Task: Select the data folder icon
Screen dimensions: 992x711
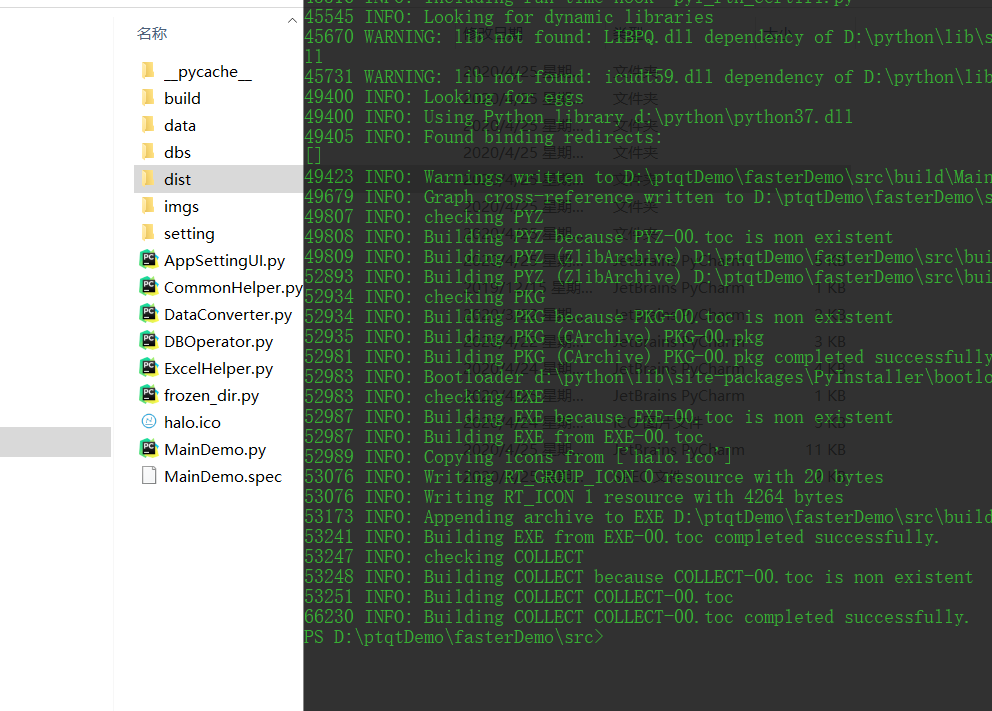Action: pyautogui.click(x=149, y=125)
